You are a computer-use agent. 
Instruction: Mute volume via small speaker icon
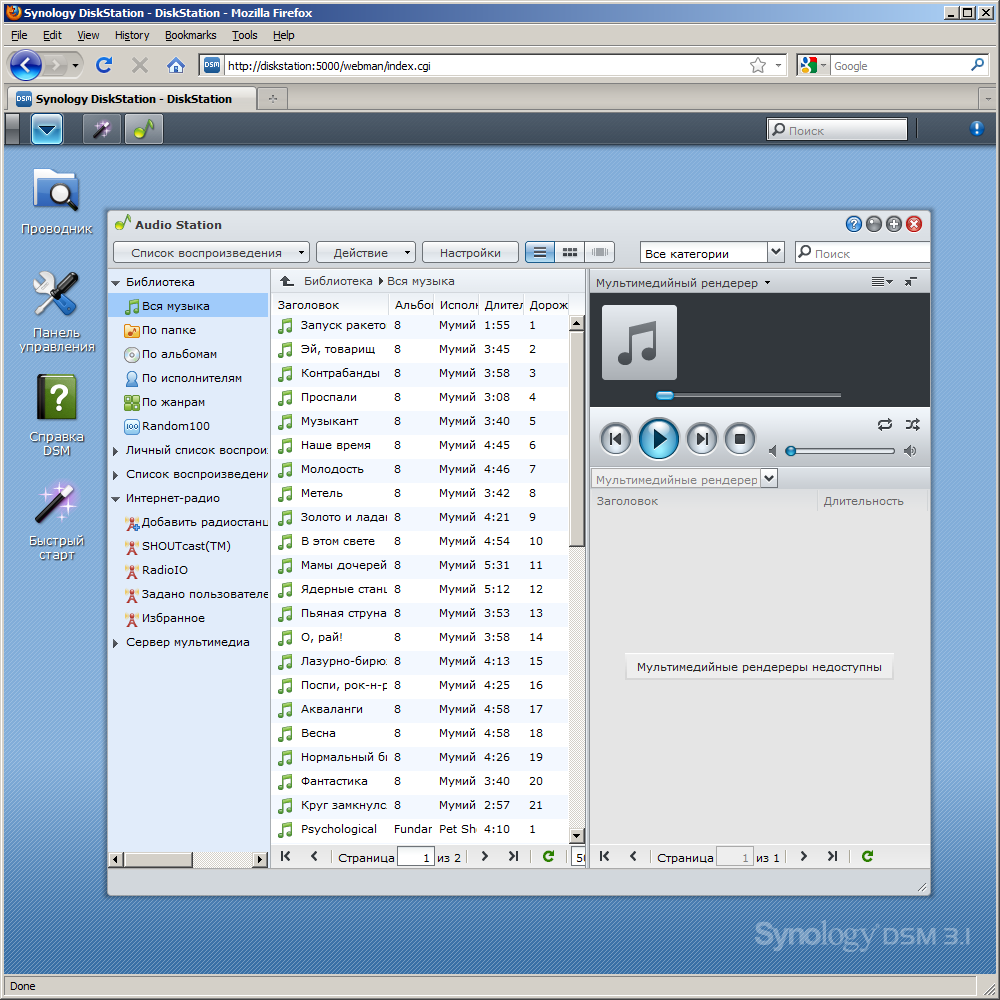[773, 451]
